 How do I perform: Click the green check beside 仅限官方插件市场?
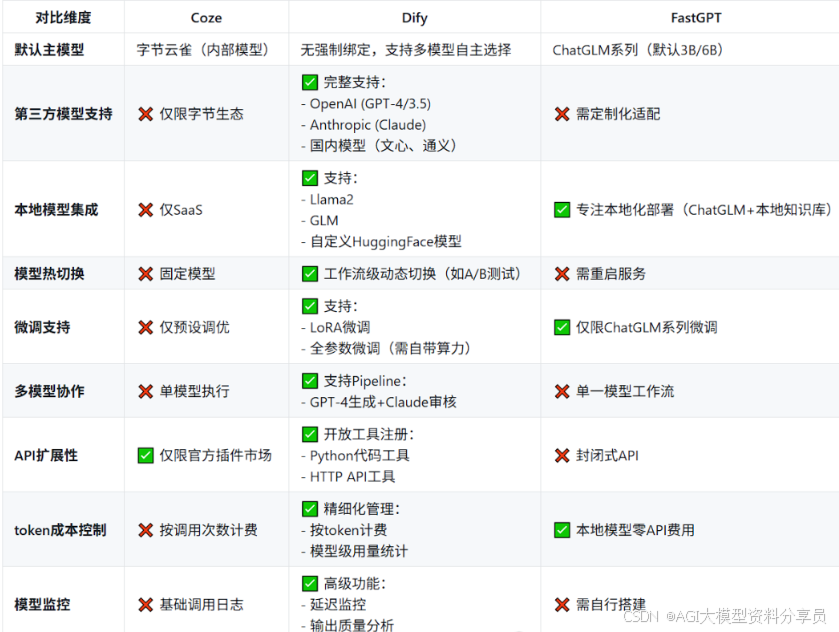[146, 455]
